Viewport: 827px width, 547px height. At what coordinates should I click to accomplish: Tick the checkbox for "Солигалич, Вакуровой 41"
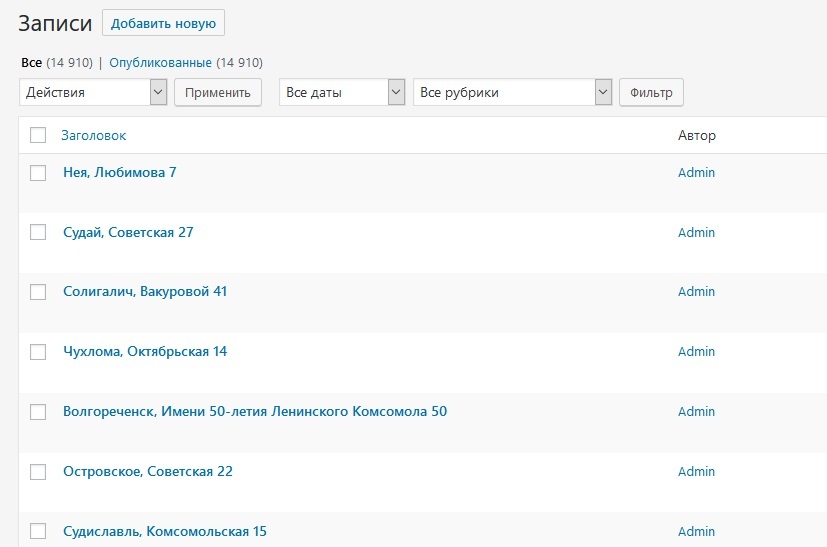coord(38,292)
